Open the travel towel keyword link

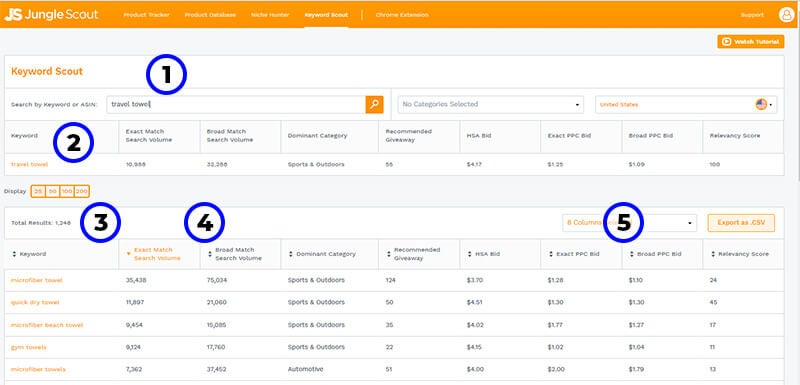30,165
